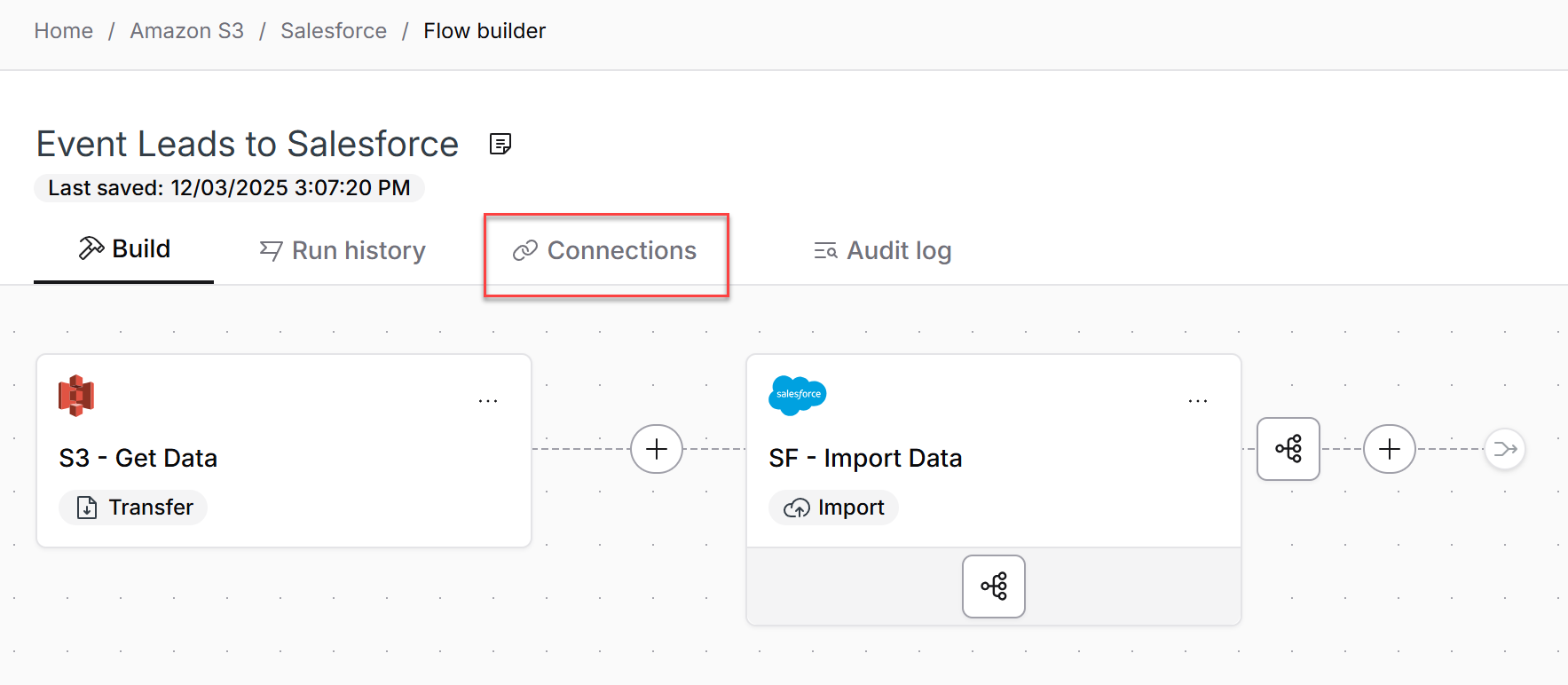1568x685 pixels.
Task: Click the Import action badge
Action: [833, 508]
